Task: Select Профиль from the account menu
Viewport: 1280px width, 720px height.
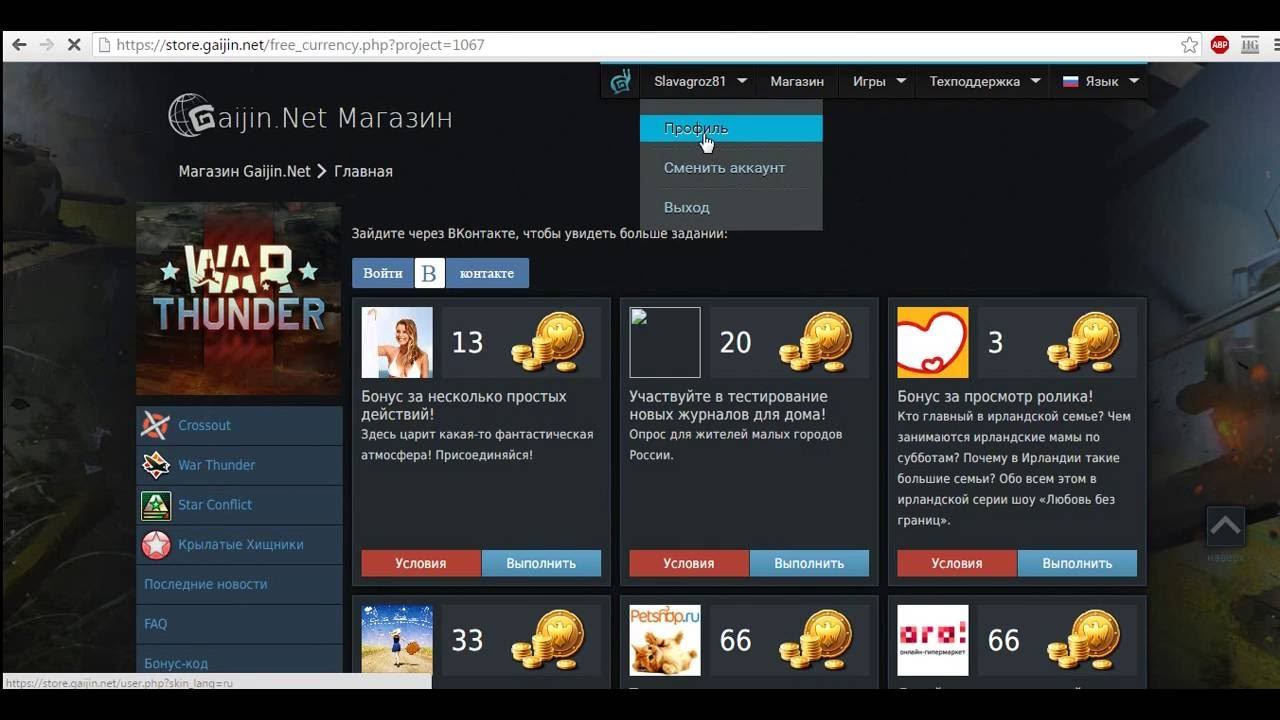Action: (x=731, y=128)
